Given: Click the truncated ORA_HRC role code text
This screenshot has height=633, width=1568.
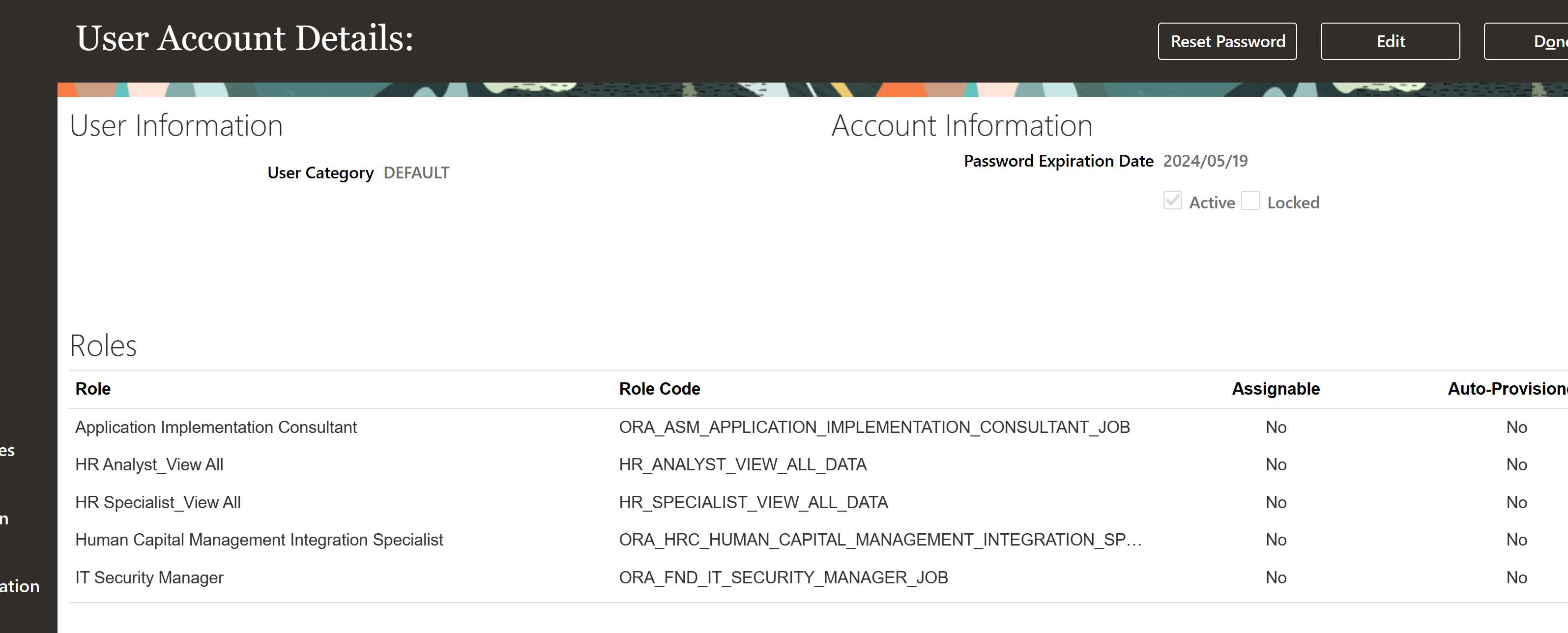Looking at the screenshot, I should tap(879, 539).
